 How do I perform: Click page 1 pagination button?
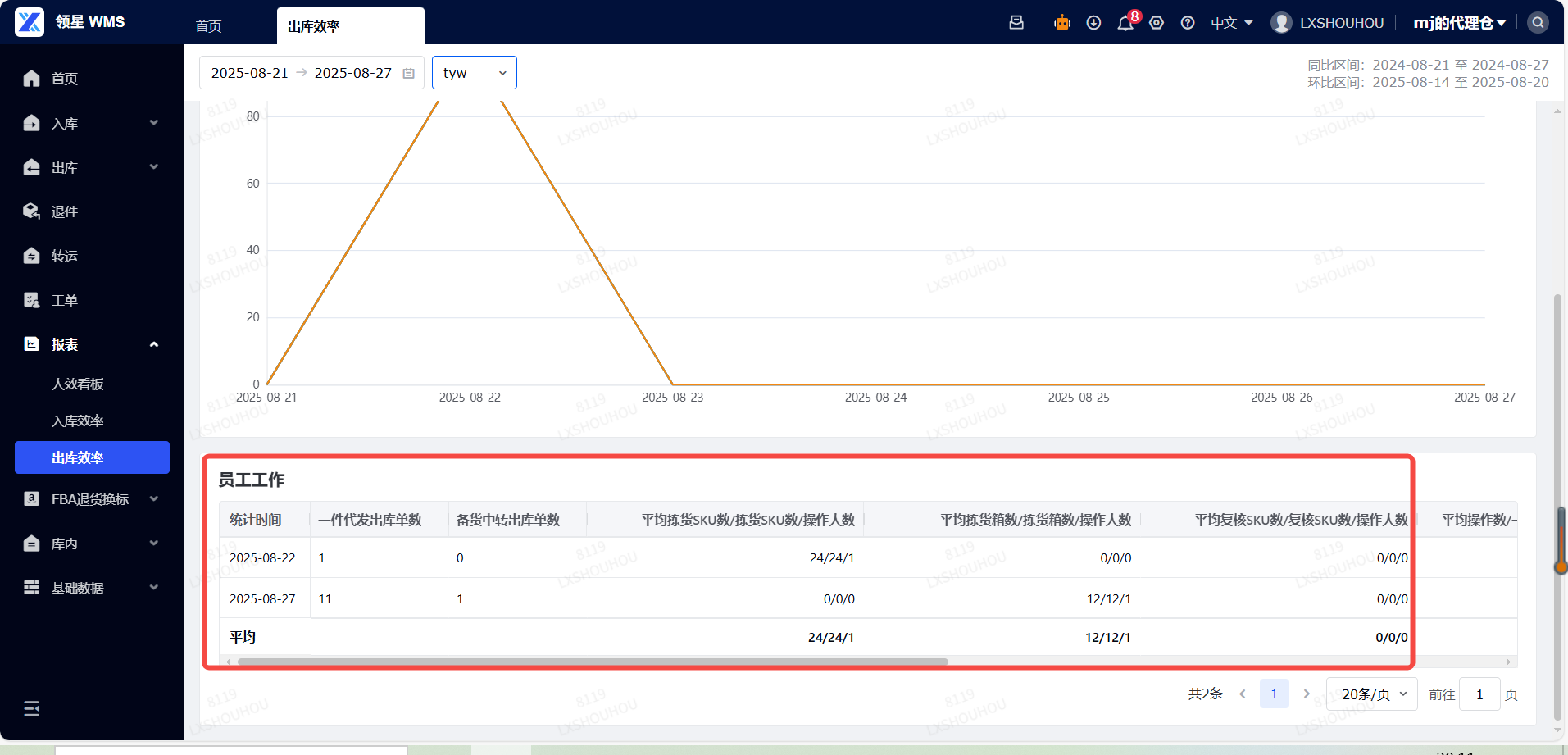1274,694
